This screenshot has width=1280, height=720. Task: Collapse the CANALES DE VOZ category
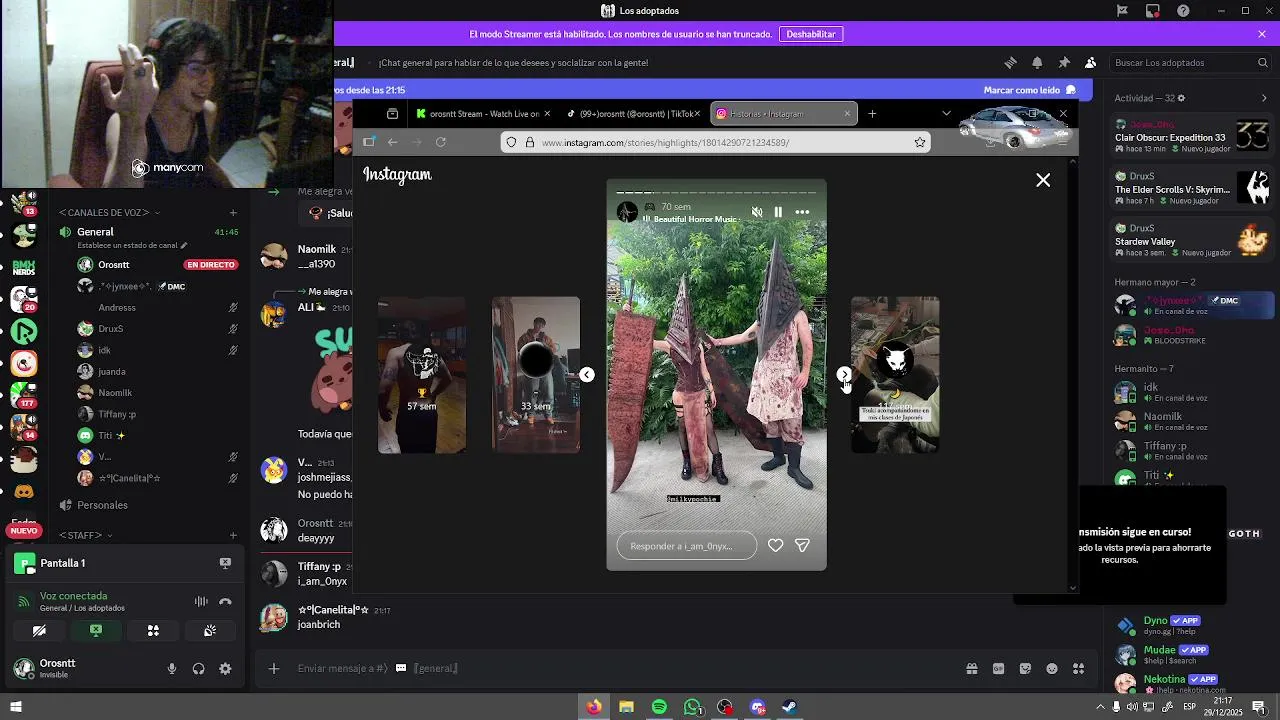[109, 213]
